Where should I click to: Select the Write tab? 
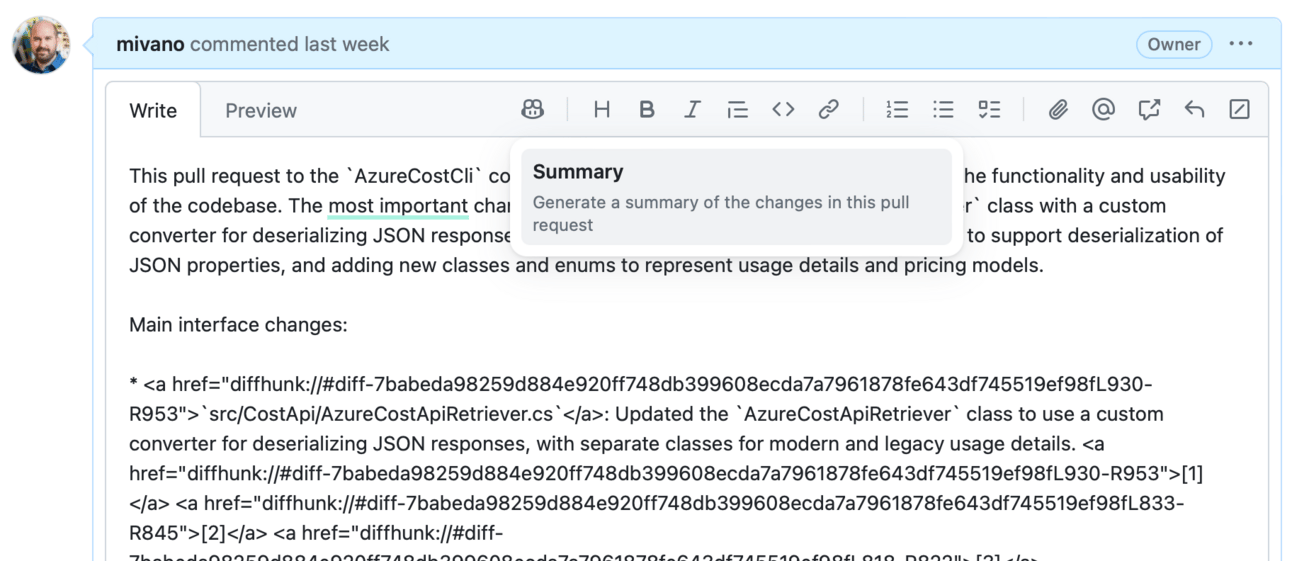(x=153, y=111)
